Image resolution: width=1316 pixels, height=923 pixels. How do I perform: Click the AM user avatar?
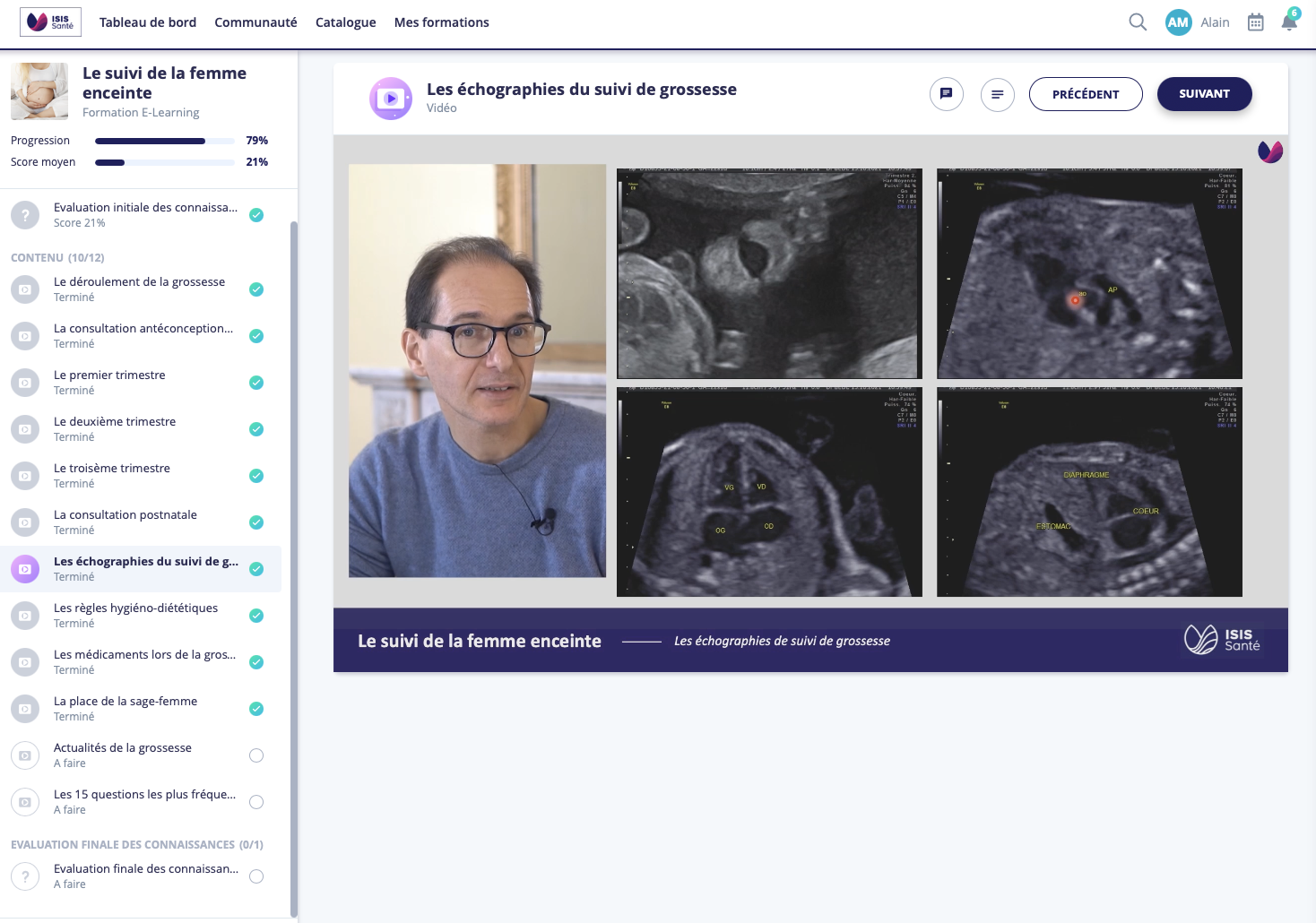(1178, 22)
